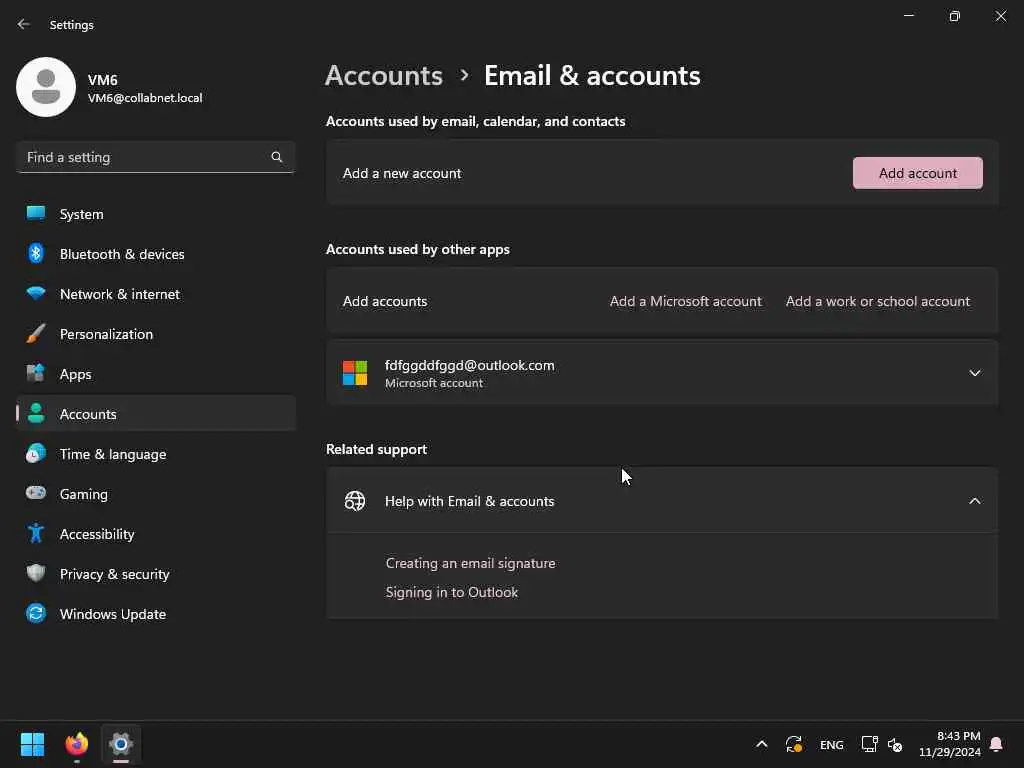Click the Bluetooth & devices icon
Viewport: 1024px width, 768px height.
pyautogui.click(x=36, y=254)
